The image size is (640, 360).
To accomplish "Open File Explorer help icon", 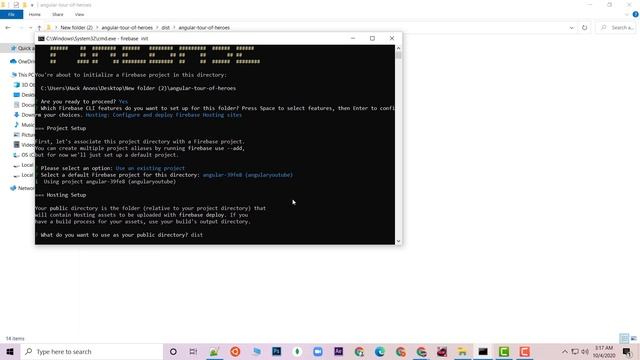I will pos(636,14).
